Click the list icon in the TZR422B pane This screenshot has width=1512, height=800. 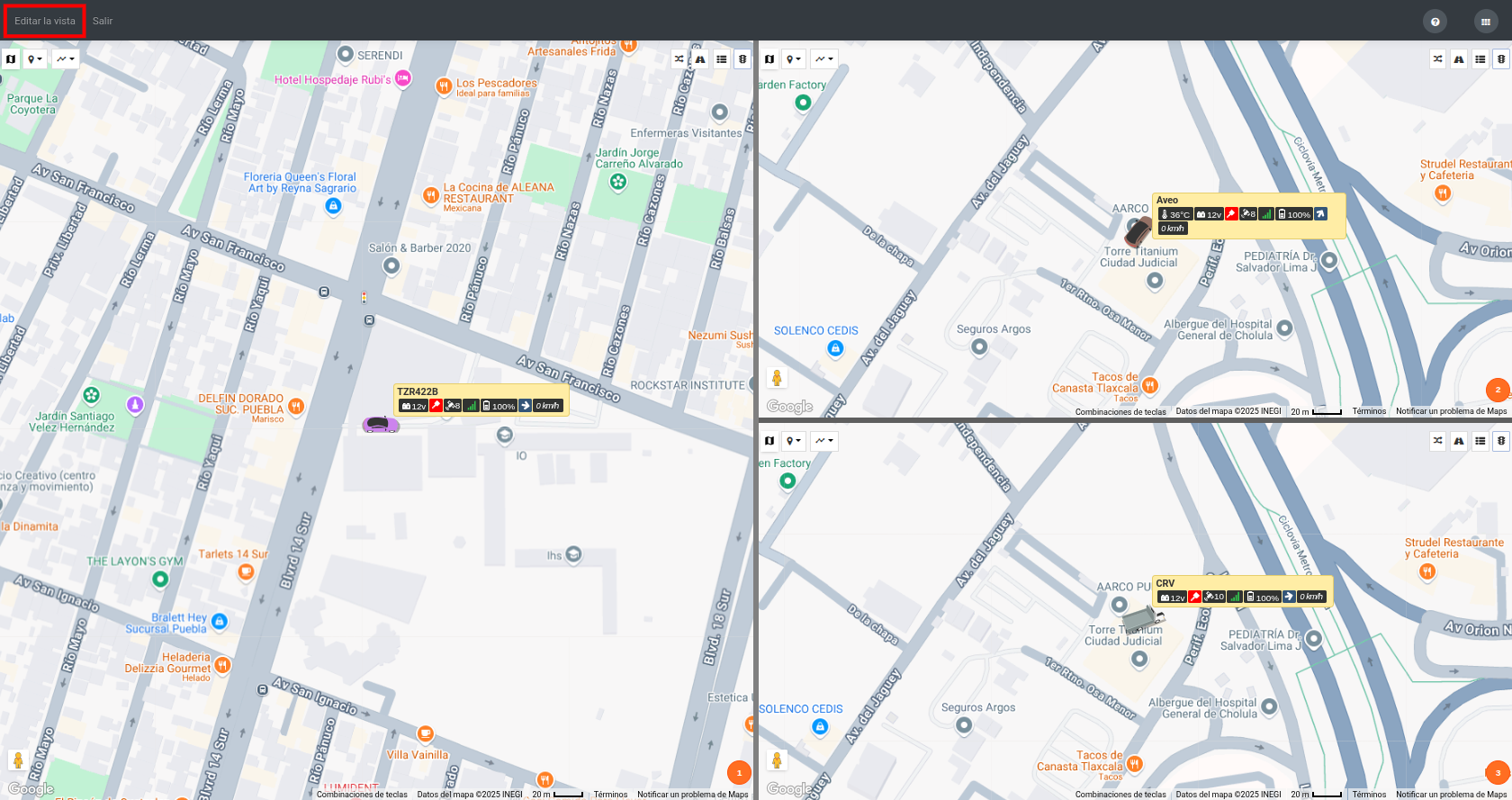(x=722, y=59)
